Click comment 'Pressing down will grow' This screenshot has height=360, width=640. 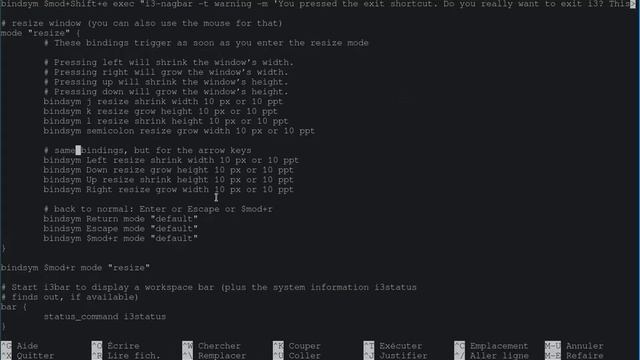click(x=166, y=92)
